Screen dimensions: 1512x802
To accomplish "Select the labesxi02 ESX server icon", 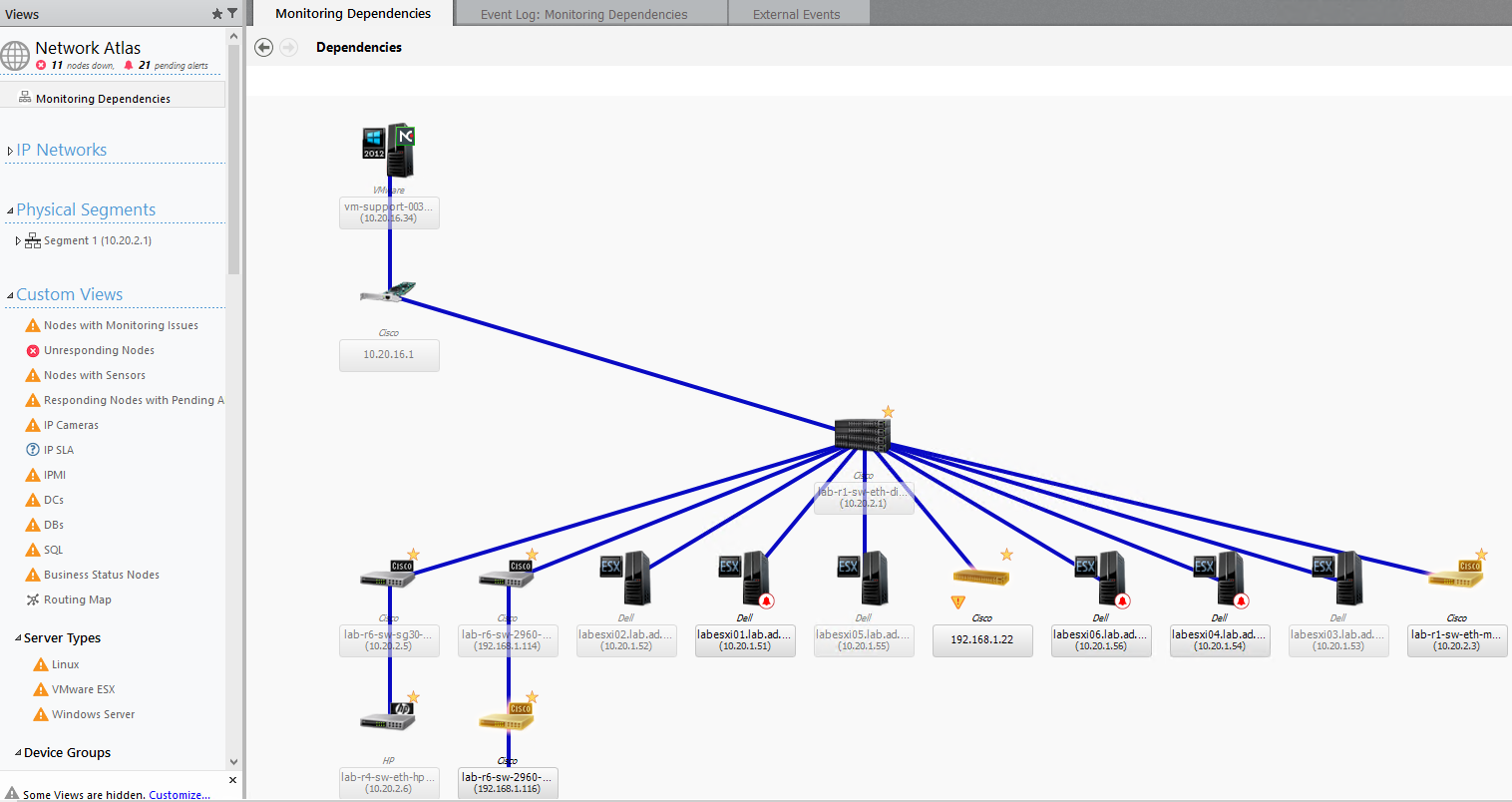I will coord(625,579).
